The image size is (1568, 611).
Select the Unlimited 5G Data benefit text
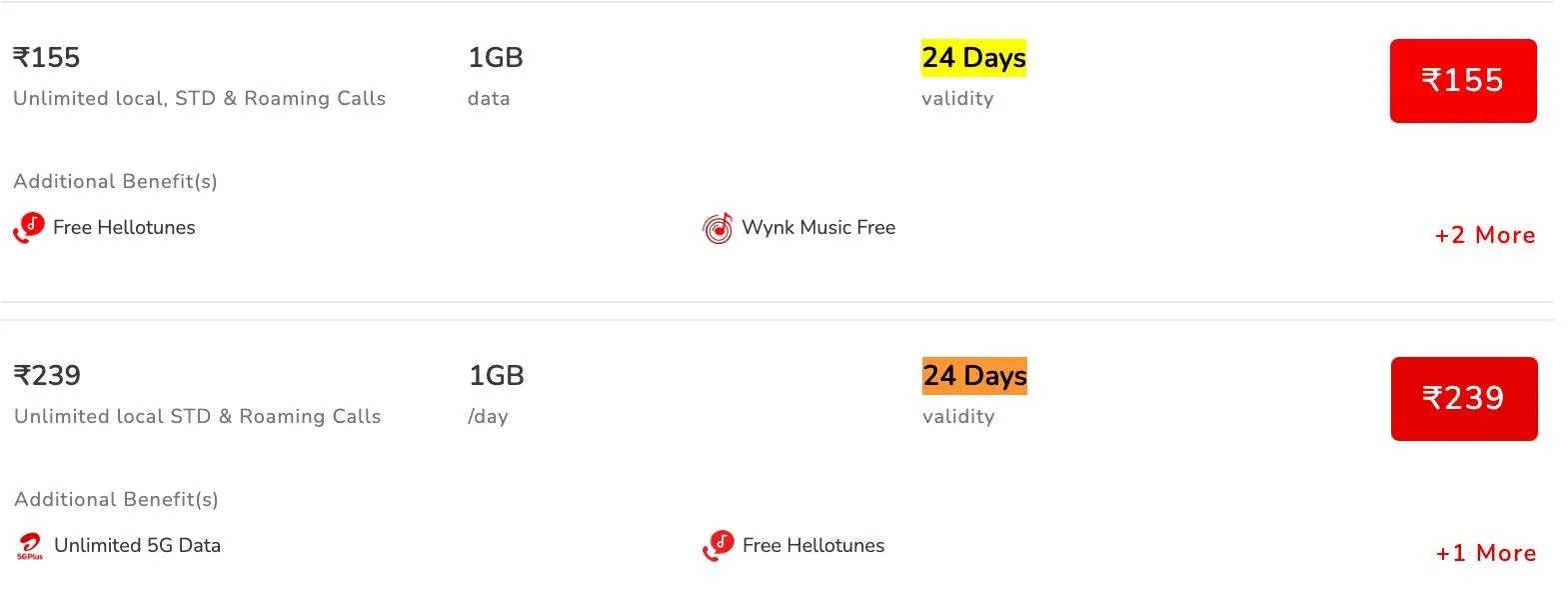click(137, 545)
